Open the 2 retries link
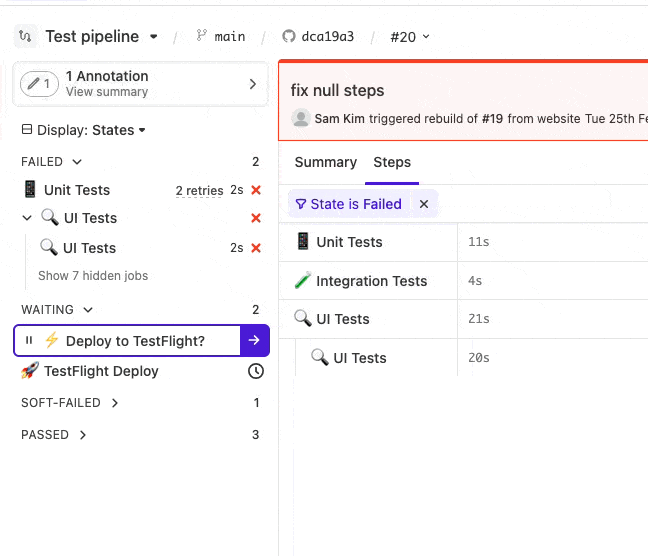 coord(199,190)
